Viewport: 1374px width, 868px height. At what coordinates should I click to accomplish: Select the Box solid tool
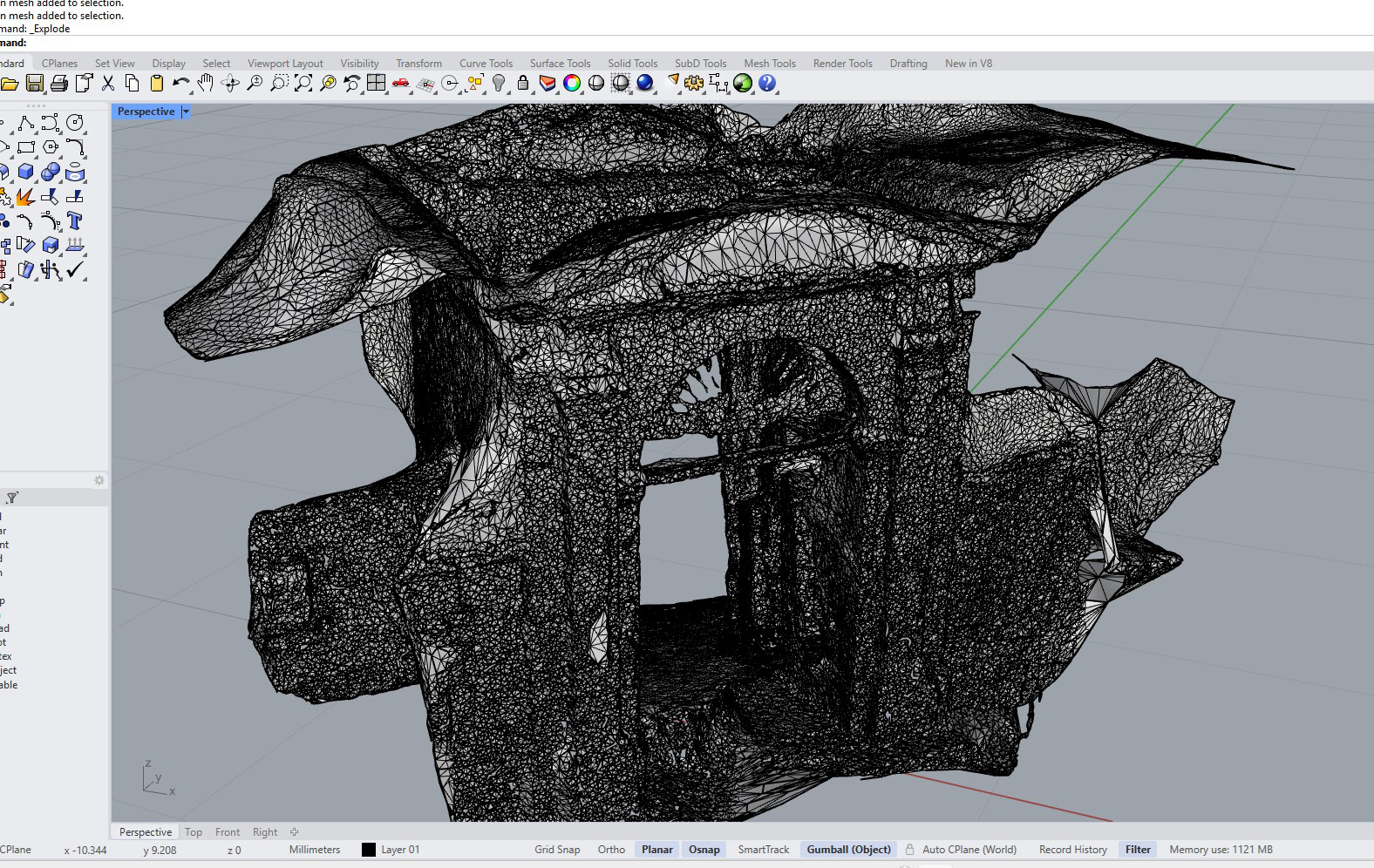26,173
